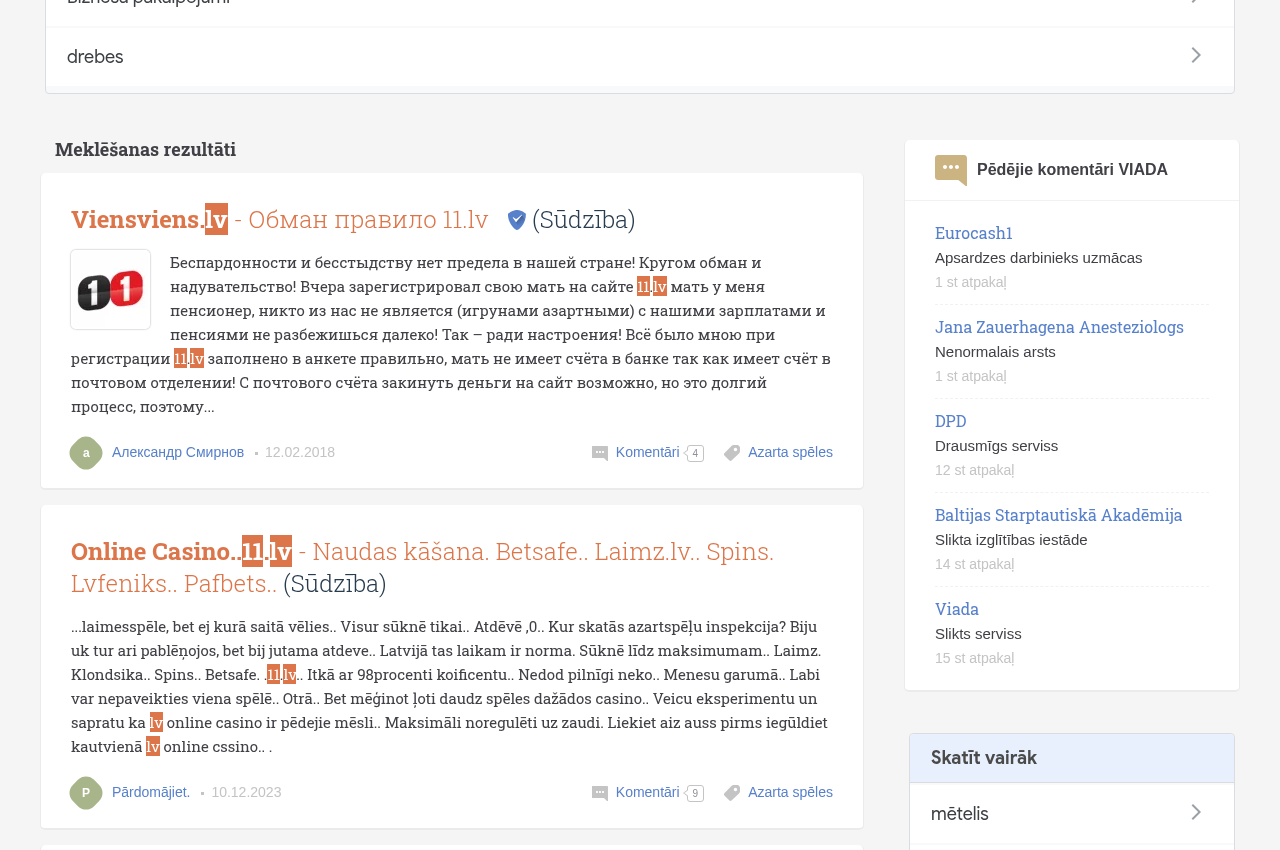This screenshot has height=850, width=1280.
Task: Click the 11 logo thumbnail of the Viensviens.lv complaint
Action: click(111, 290)
